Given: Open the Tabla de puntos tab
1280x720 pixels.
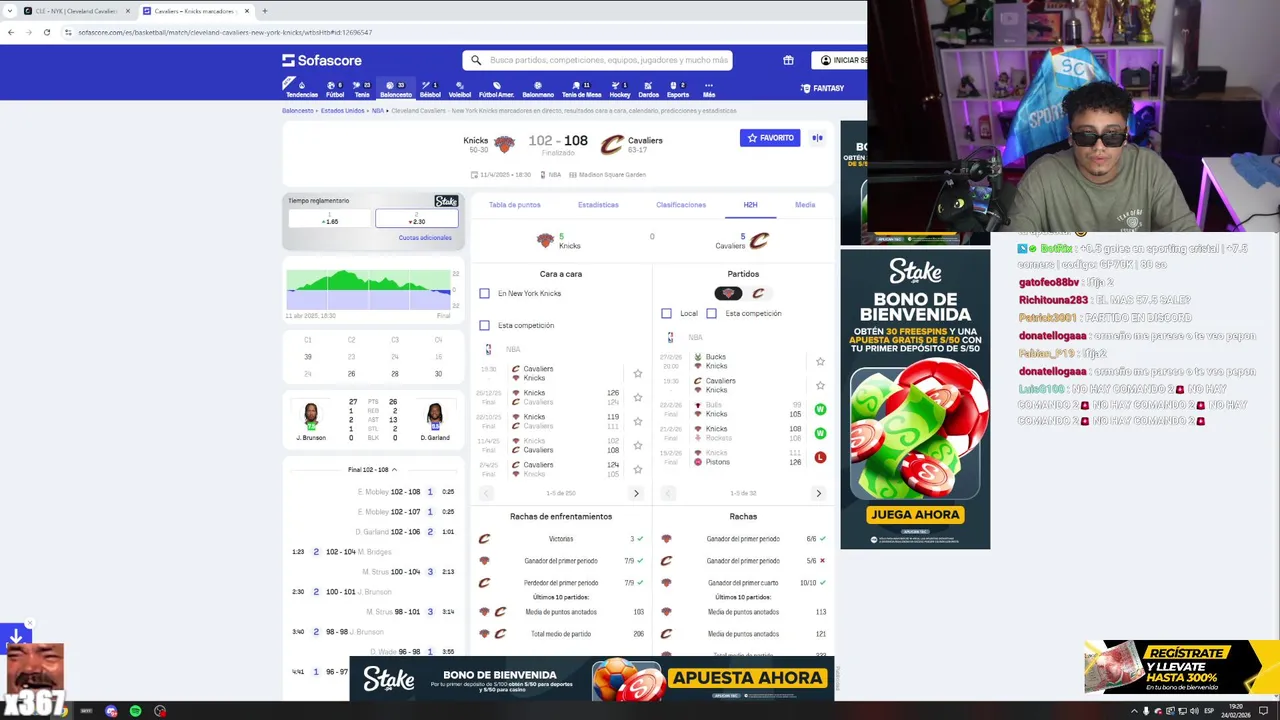Looking at the screenshot, I should point(515,204).
